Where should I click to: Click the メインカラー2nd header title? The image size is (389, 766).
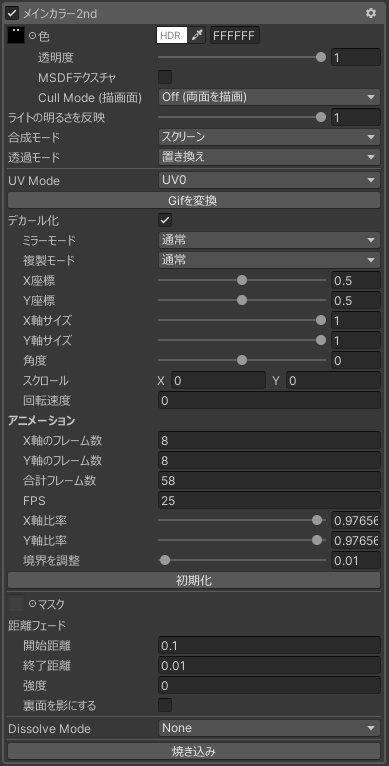click(60, 14)
